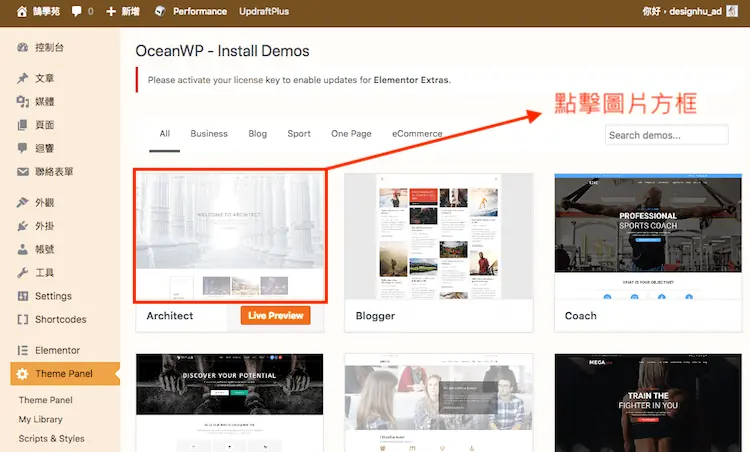Select the Business category tab
Viewport: 750px width, 452px height.
pyautogui.click(x=209, y=134)
